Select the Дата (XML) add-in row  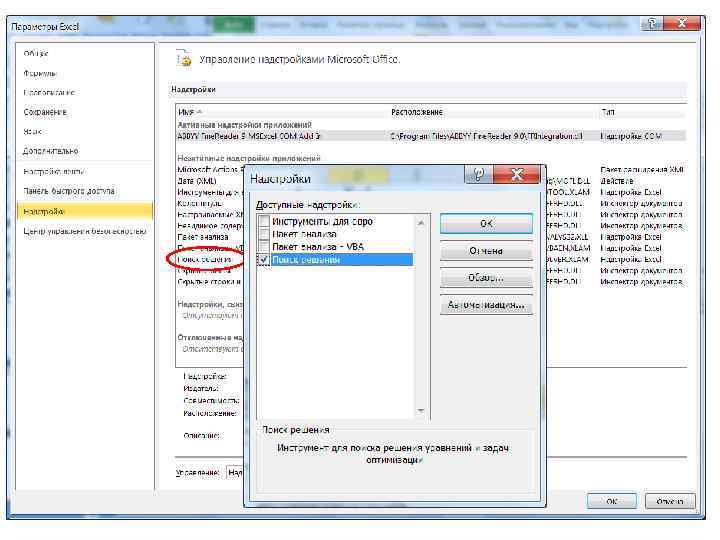click(x=197, y=181)
